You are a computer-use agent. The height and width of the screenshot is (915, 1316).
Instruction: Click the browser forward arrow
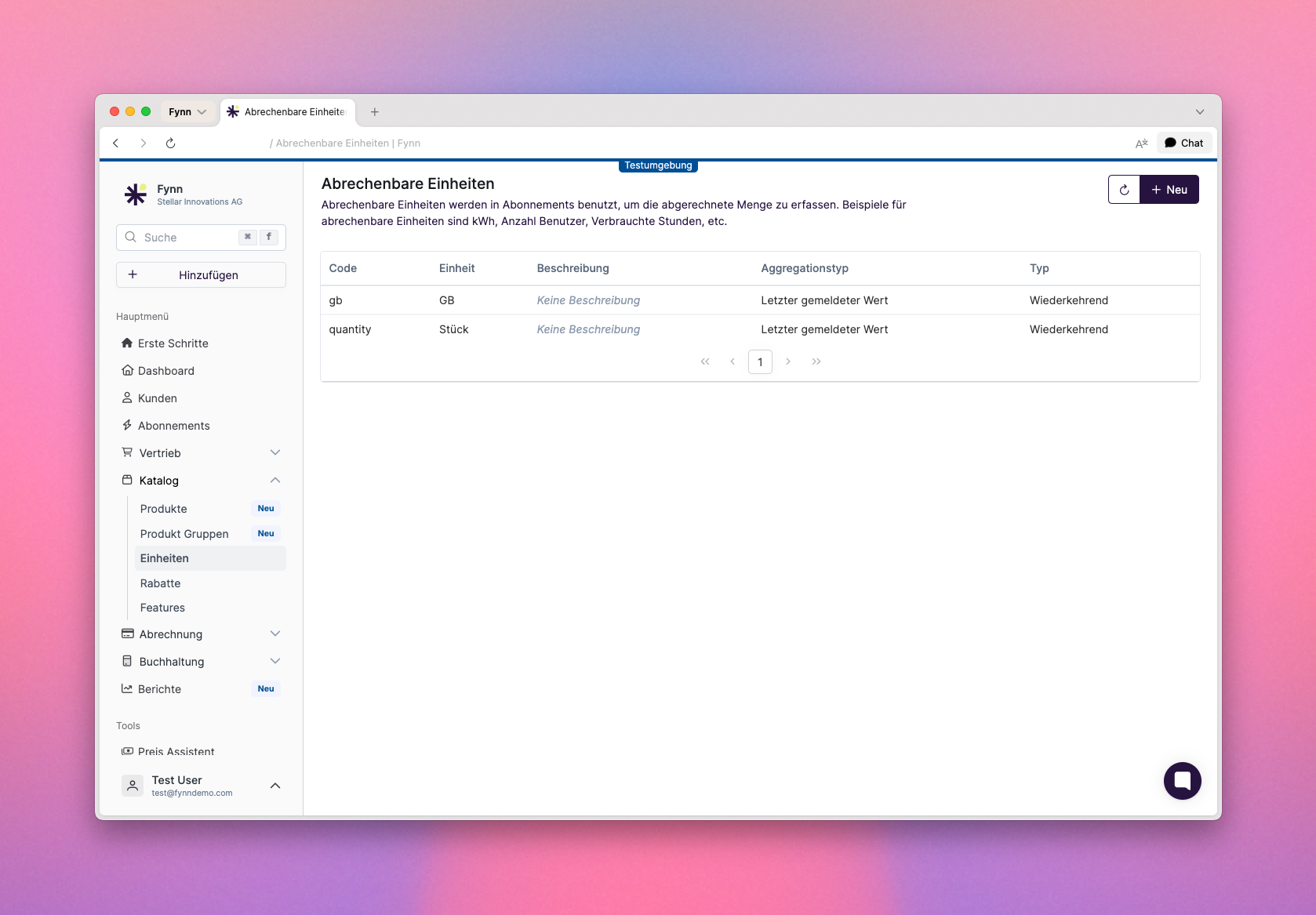pos(143,143)
